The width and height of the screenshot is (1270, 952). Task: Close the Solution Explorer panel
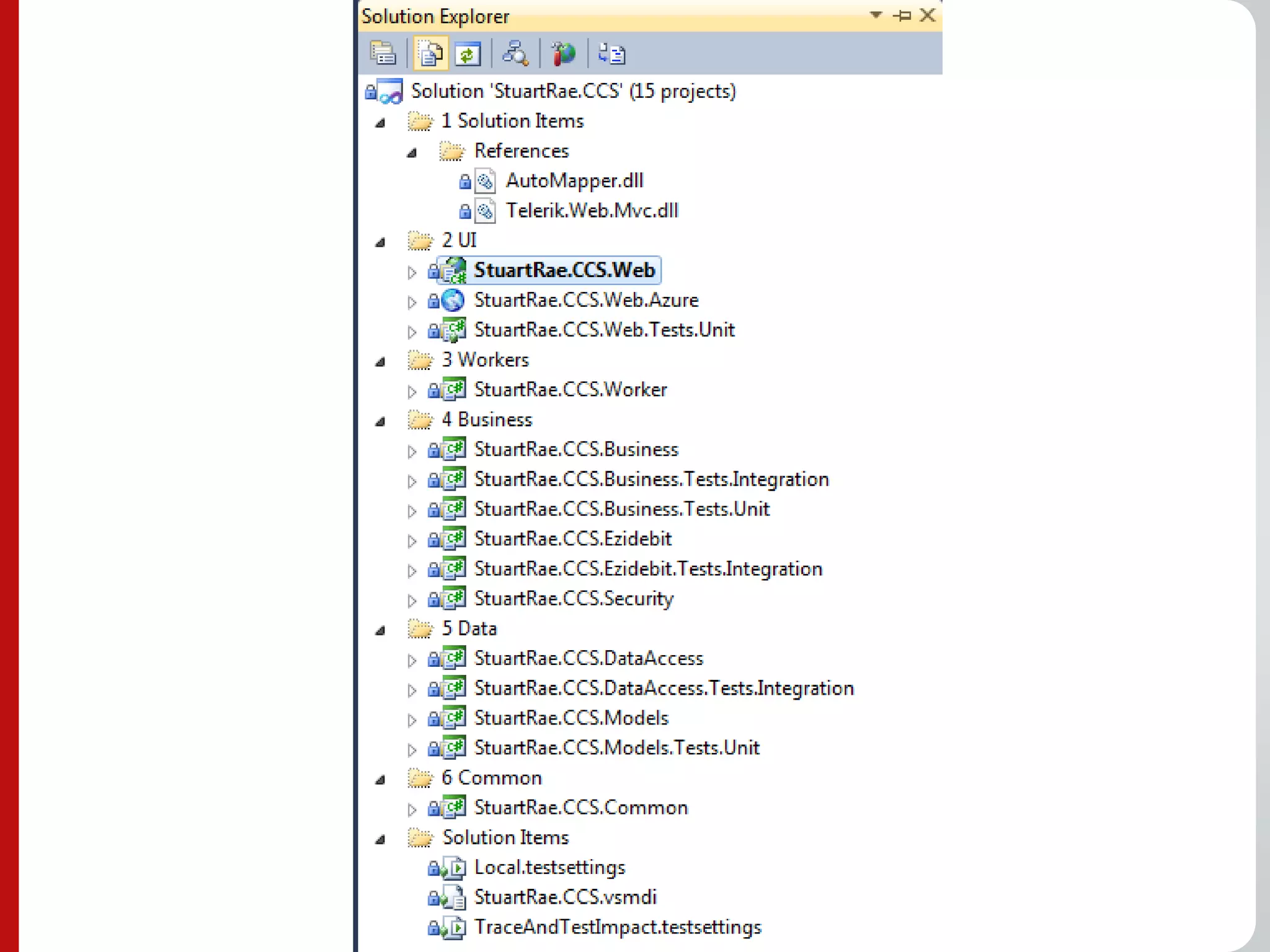tap(928, 15)
